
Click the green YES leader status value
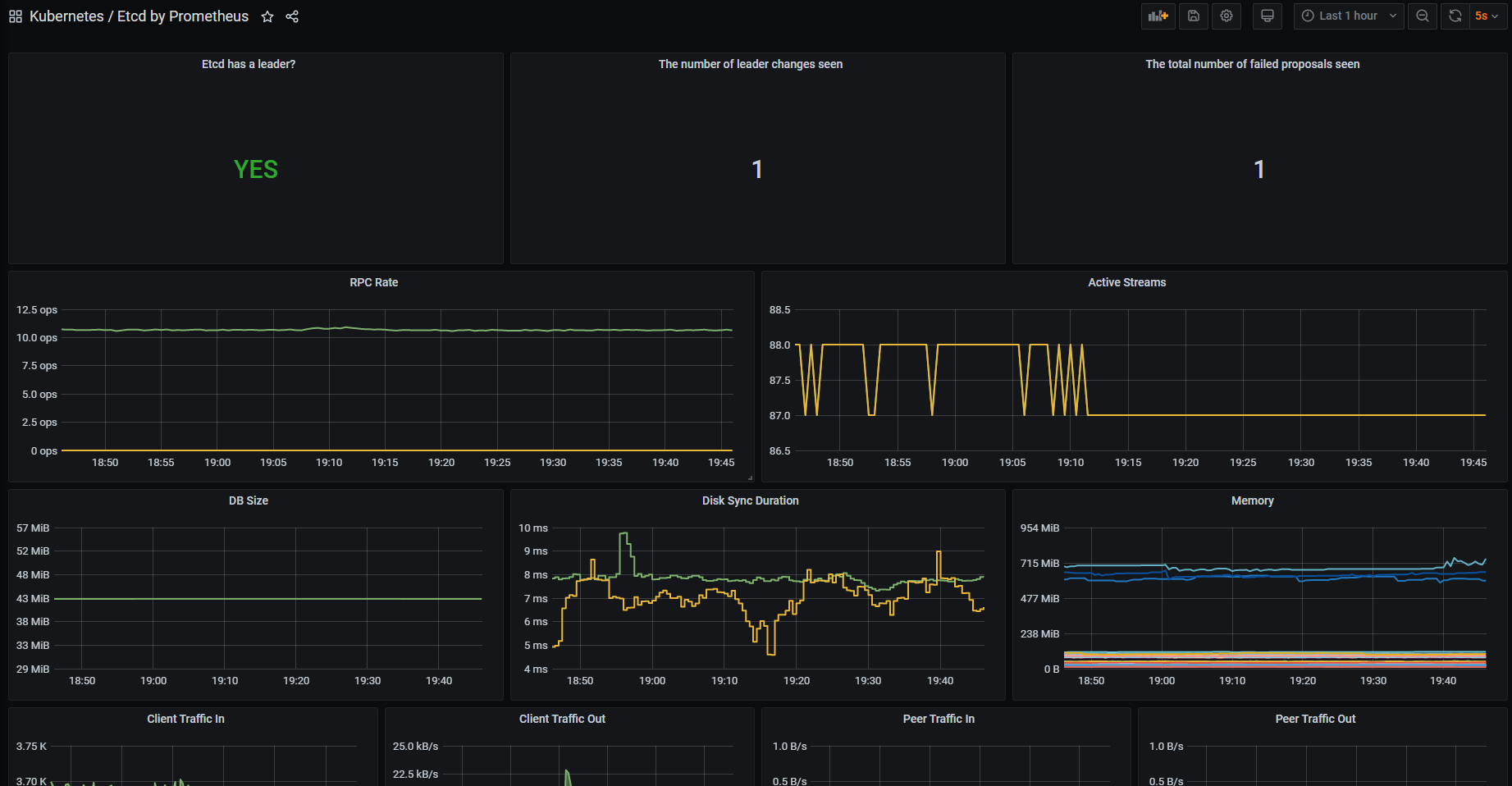(x=256, y=169)
